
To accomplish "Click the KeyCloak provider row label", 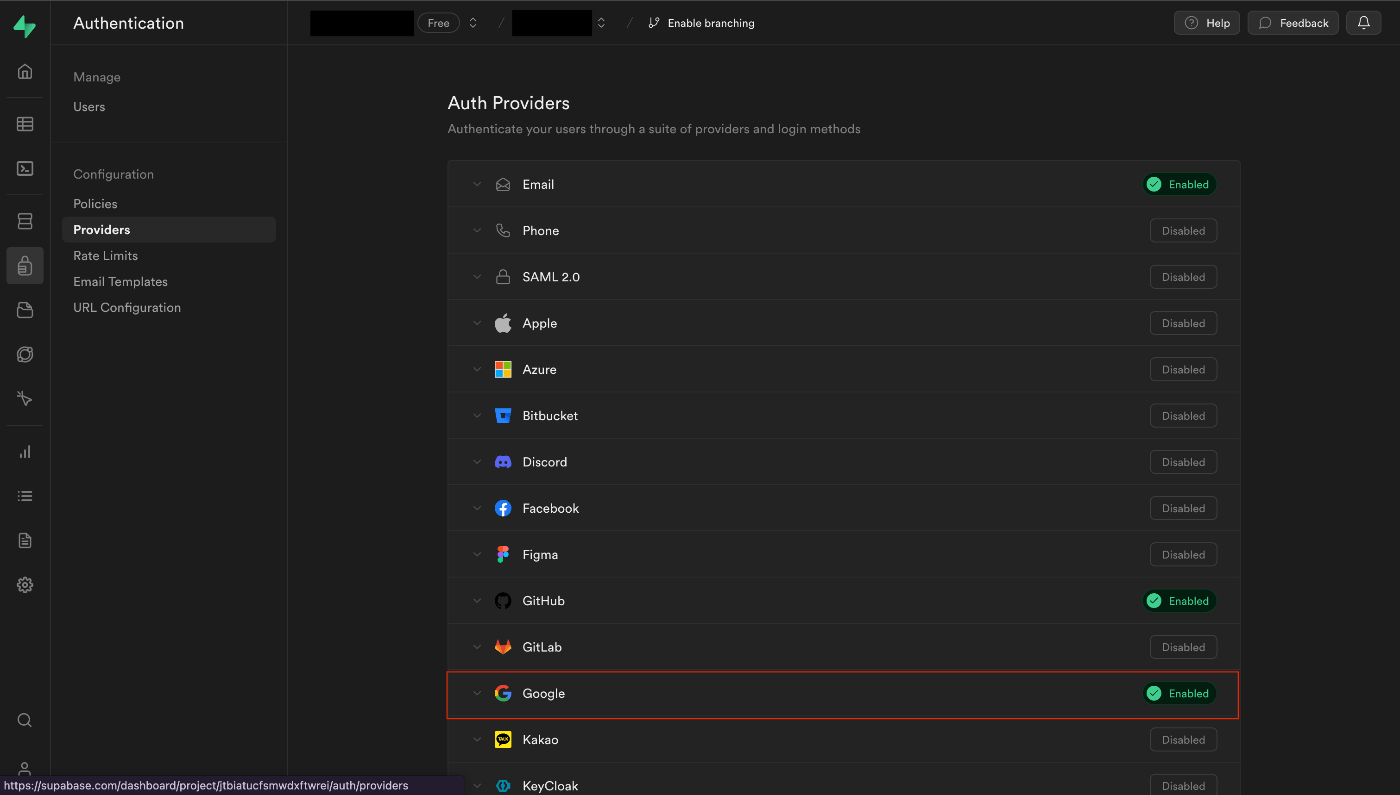I will click(x=550, y=786).
